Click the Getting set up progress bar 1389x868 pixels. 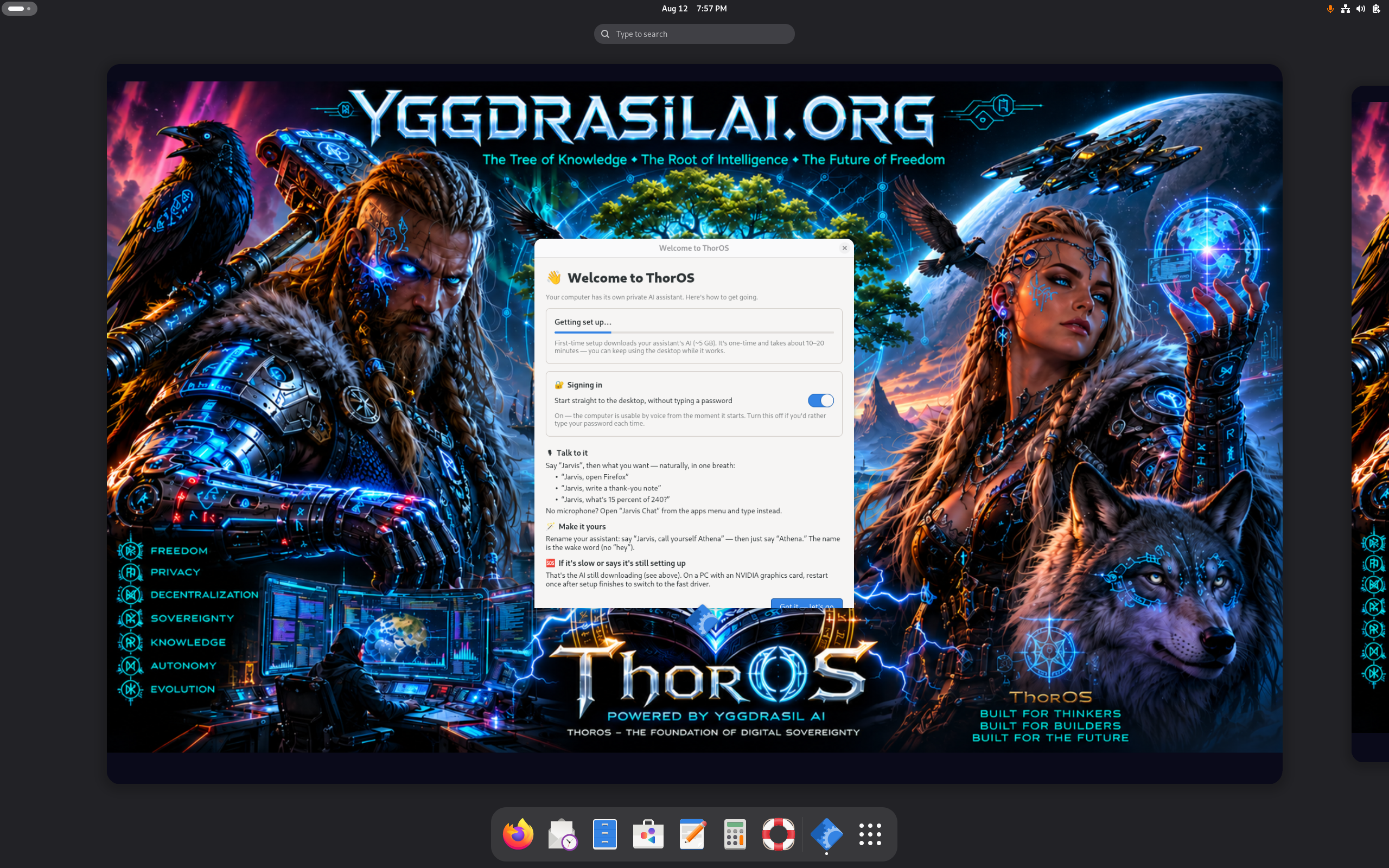tap(694, 333)
